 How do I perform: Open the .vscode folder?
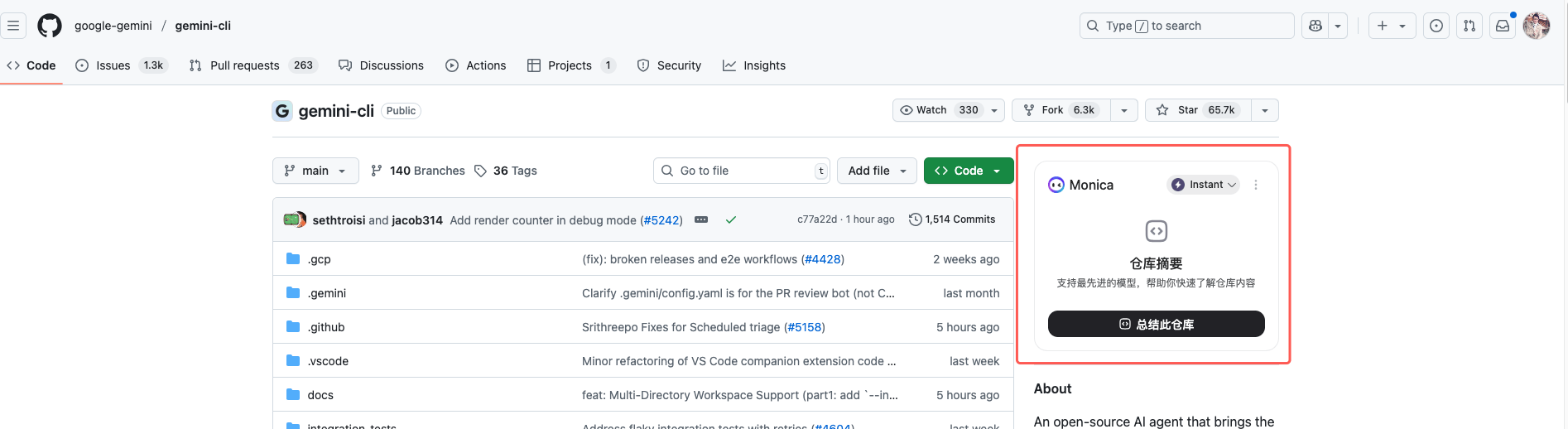[x=328, y=361]
